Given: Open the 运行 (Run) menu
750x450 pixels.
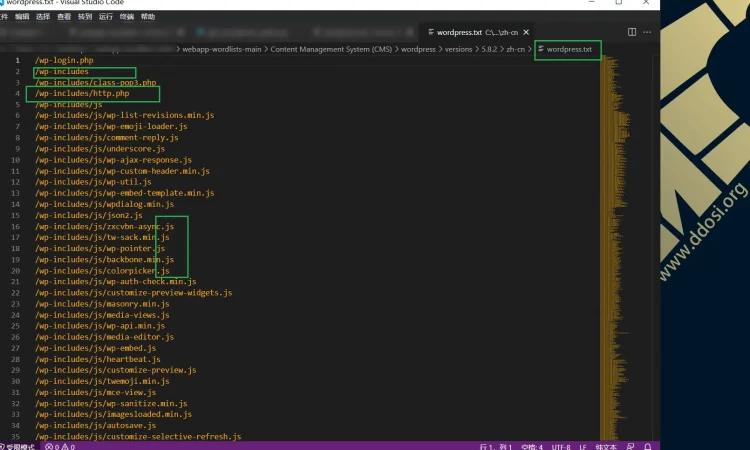Looking at the screenshot, I should [x=106, y=17].
